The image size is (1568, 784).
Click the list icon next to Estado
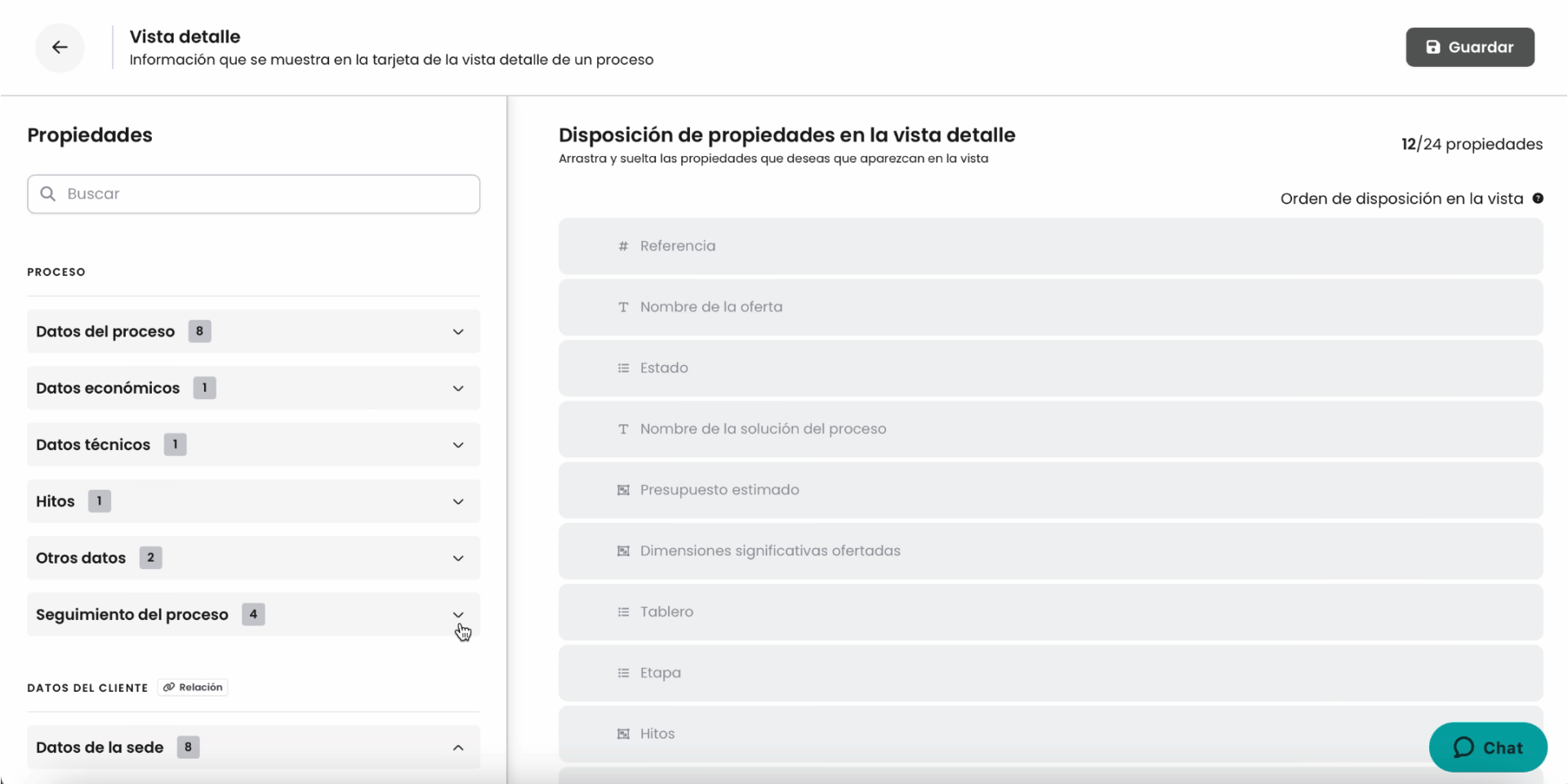623,368
